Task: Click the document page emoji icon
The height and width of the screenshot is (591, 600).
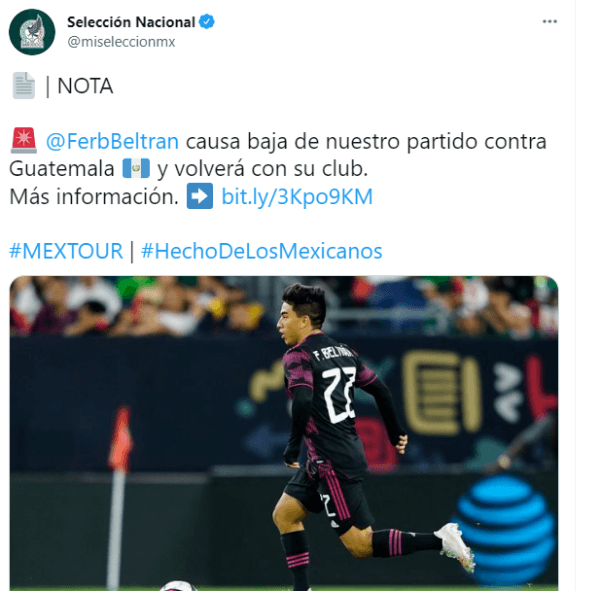Action: (x=24, y=85)
